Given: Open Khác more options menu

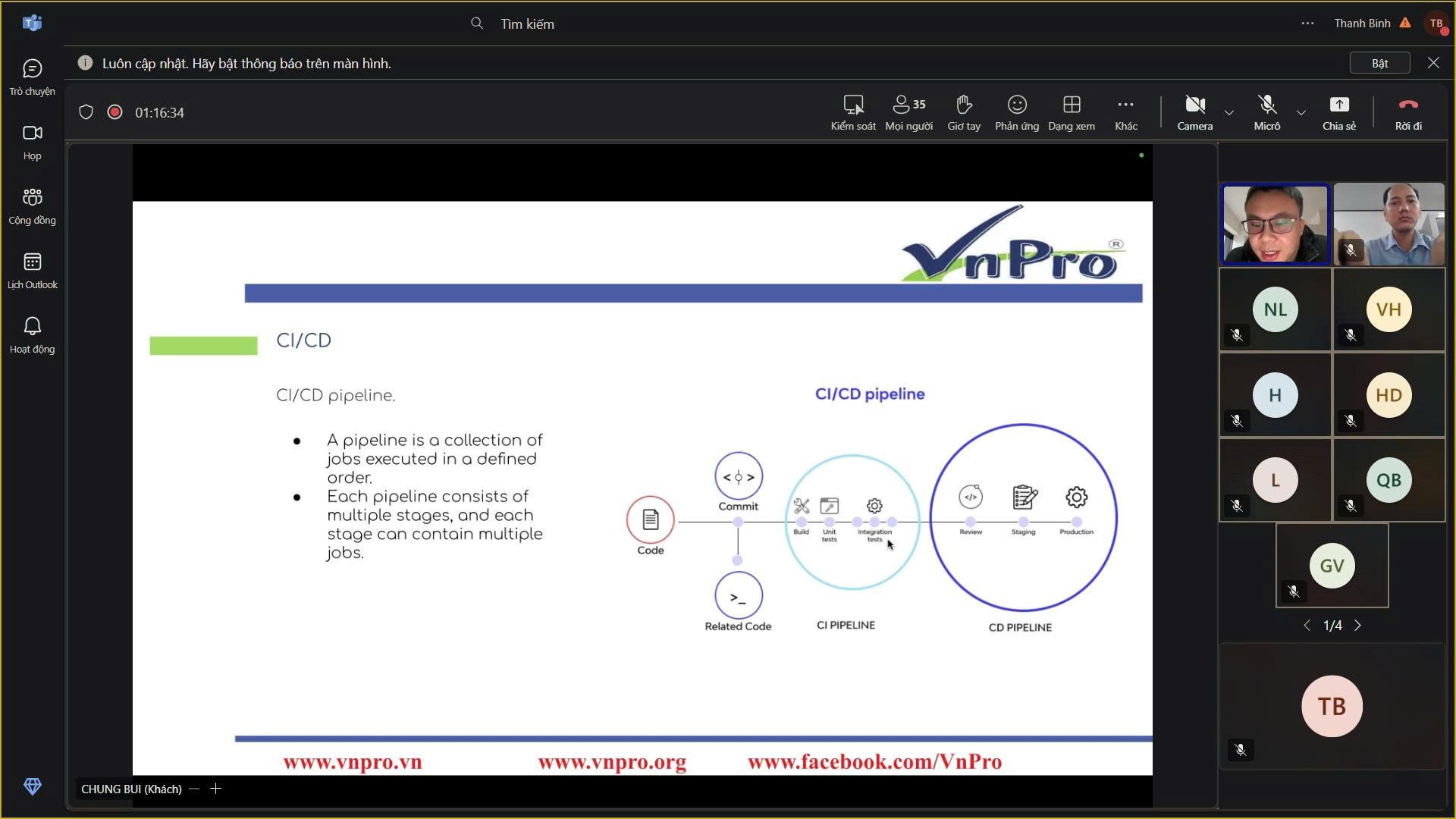Looking at the screenshot, I should pos(1125,105).
